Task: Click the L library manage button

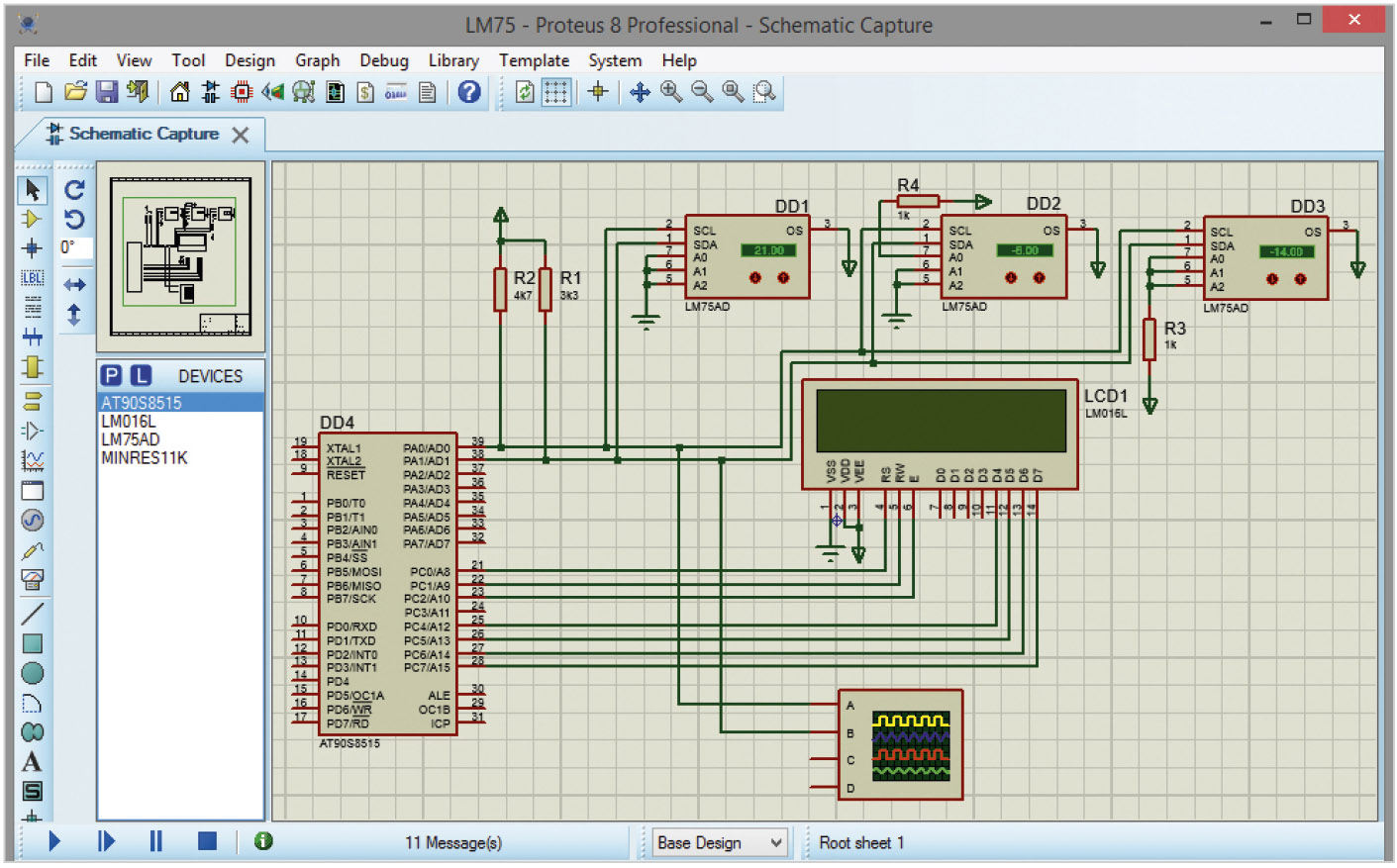Action: tap(142, 375)
